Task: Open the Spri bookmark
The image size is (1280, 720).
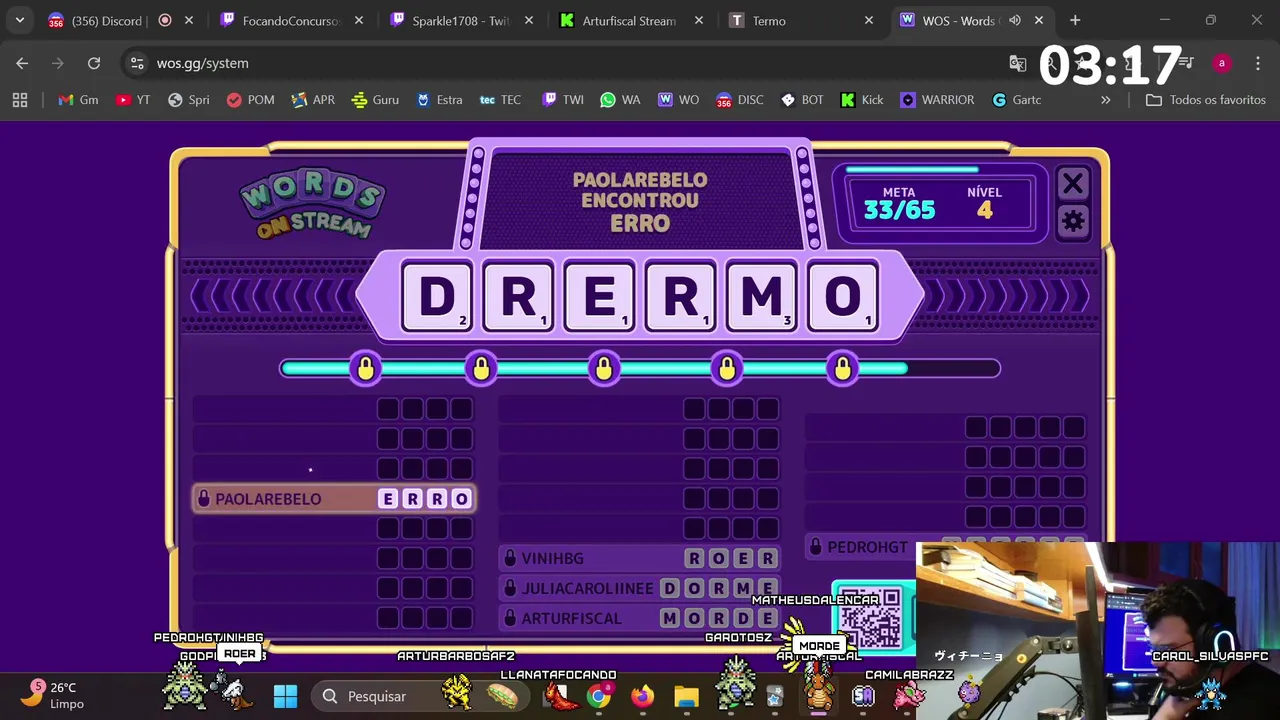Action: coord(189,100)
